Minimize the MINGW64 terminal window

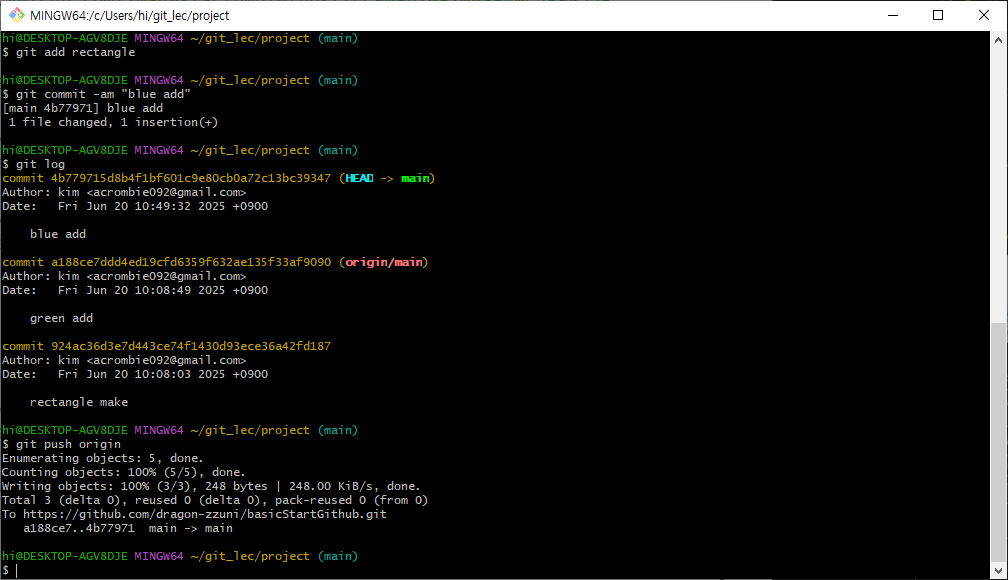(893, 15)
